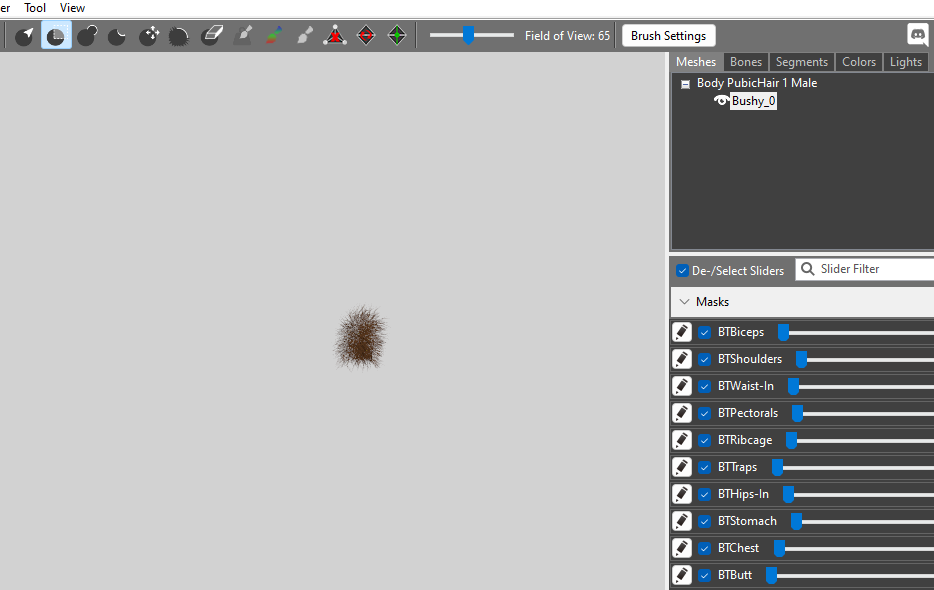Switch to the Meshes tab
Screen dimensions: 934x590
[696, 62]
